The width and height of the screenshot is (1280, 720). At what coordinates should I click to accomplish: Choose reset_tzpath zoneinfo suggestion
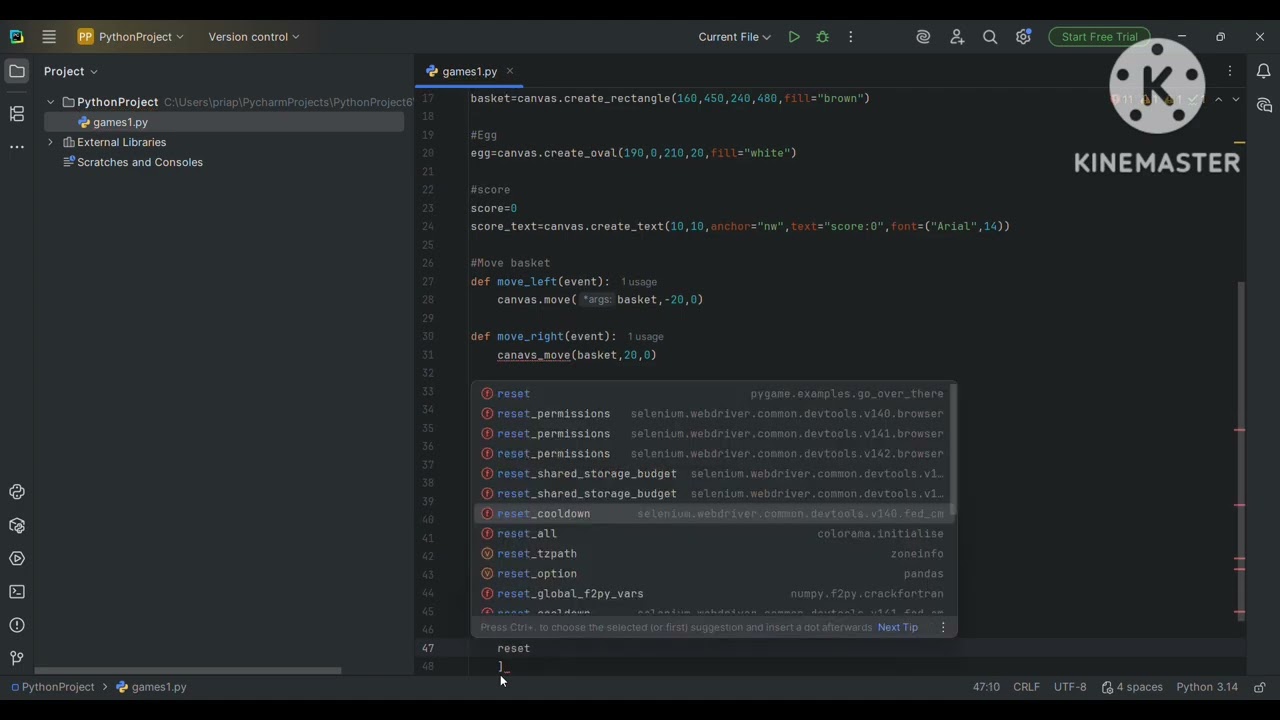click(x=713, y=554)
